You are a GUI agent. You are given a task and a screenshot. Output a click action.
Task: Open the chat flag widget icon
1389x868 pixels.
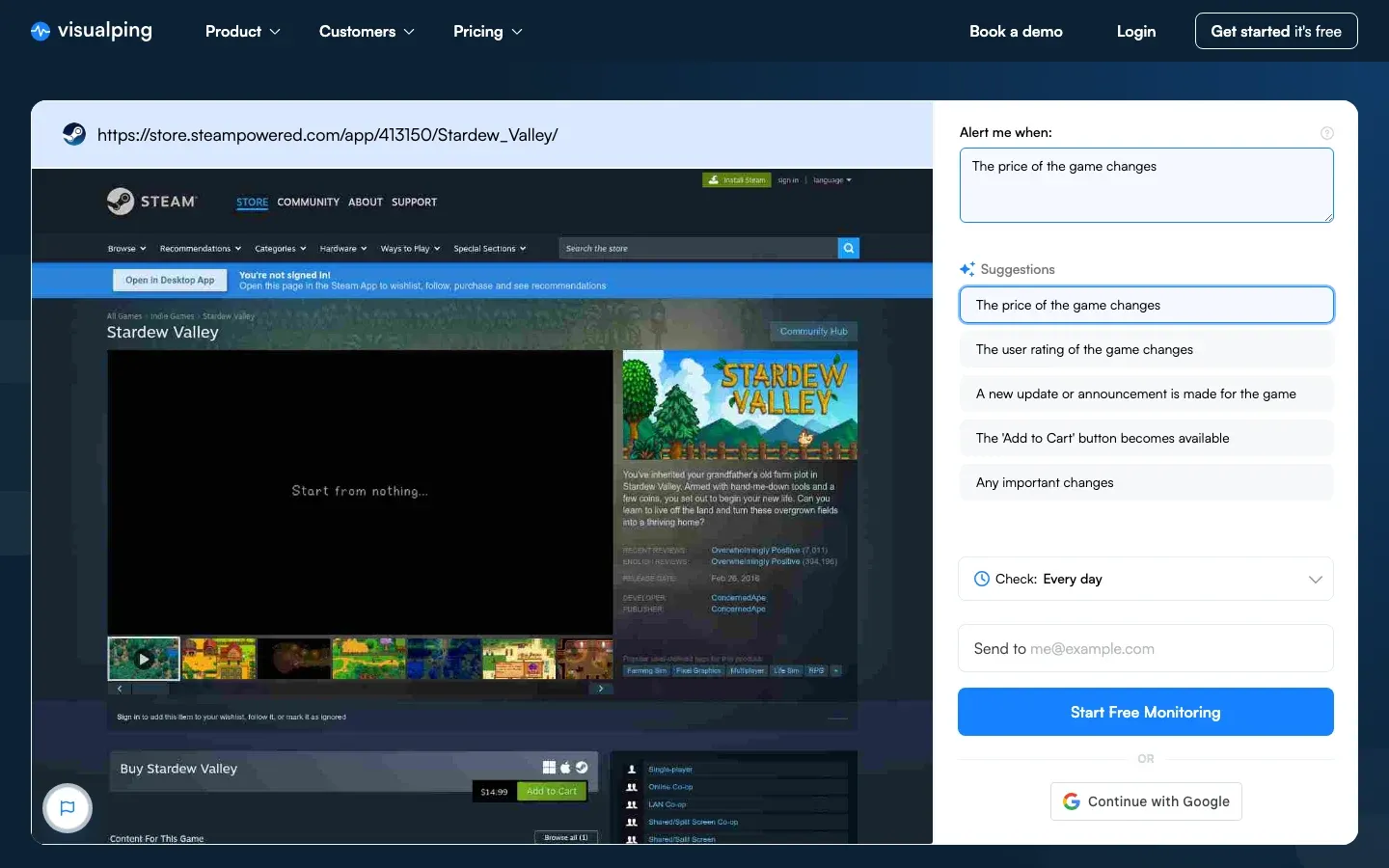[68, 808]
